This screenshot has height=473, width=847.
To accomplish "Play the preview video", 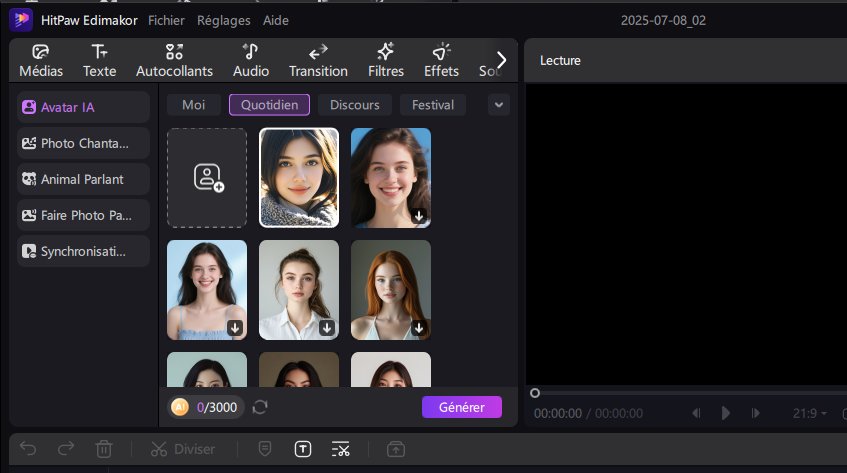I will 725,413.
